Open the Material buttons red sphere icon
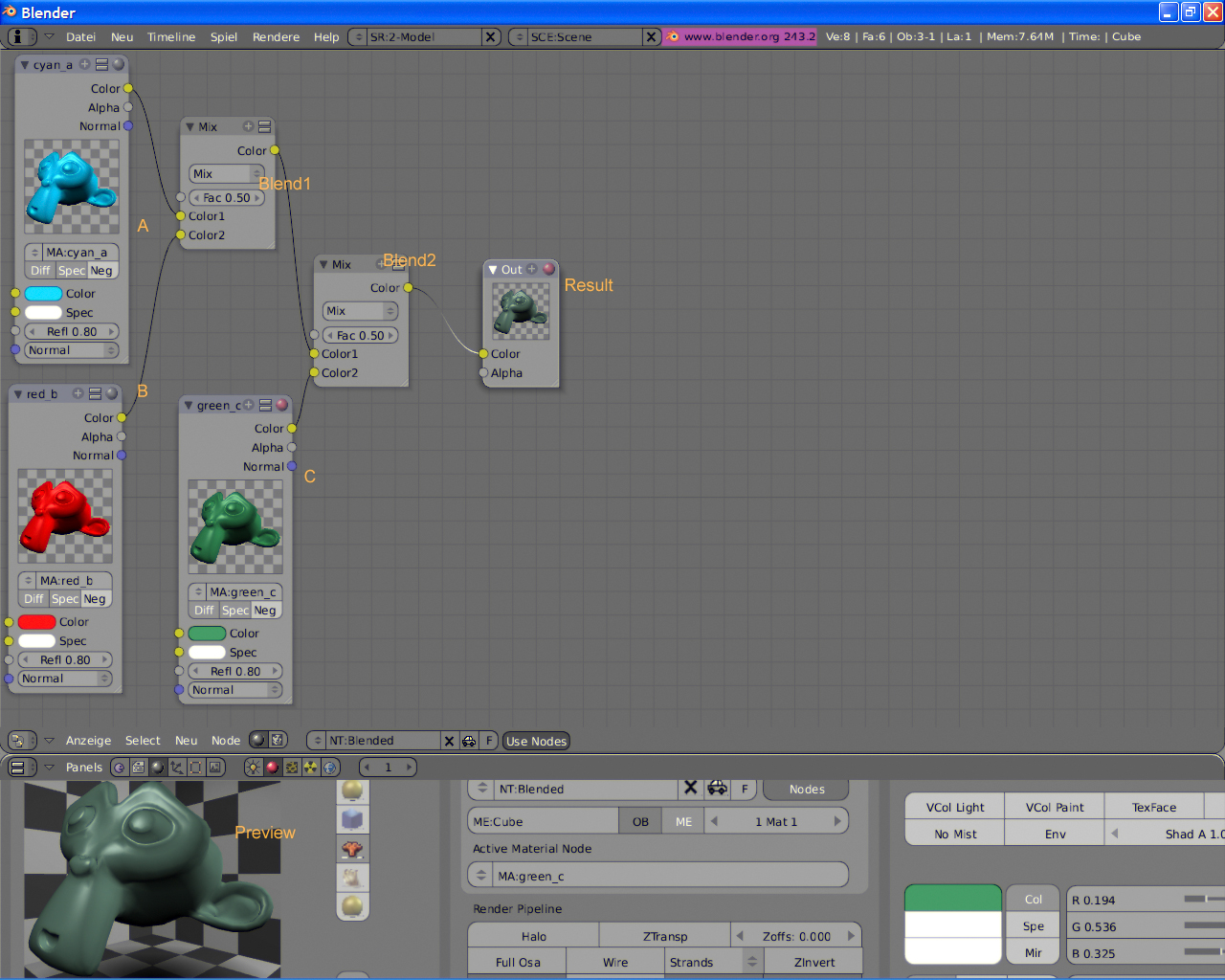 point(272,767)
